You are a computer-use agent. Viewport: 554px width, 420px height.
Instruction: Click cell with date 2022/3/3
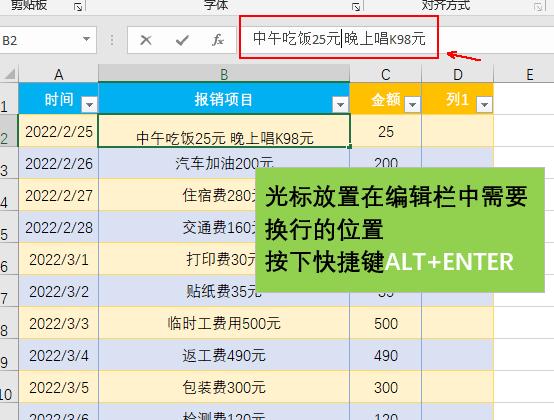point(59,323)
